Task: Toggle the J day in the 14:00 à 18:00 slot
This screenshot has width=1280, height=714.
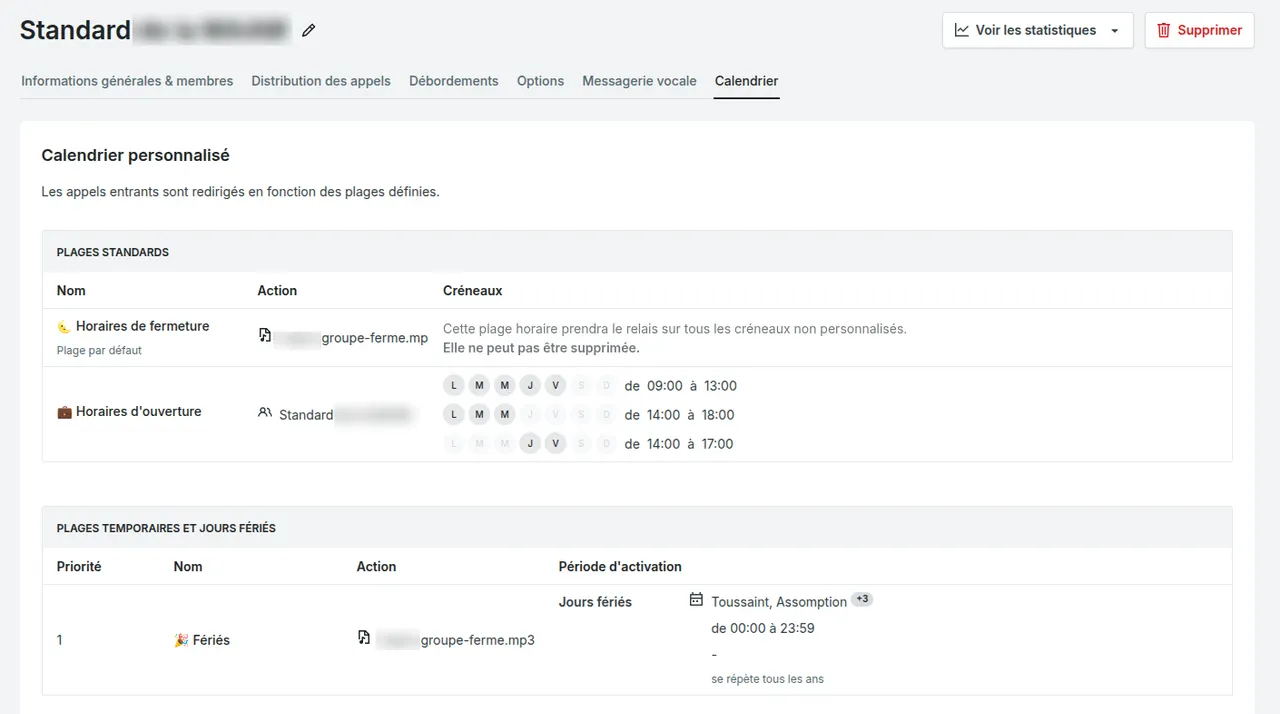Action: pyautogui.click(x=530, y=415)
